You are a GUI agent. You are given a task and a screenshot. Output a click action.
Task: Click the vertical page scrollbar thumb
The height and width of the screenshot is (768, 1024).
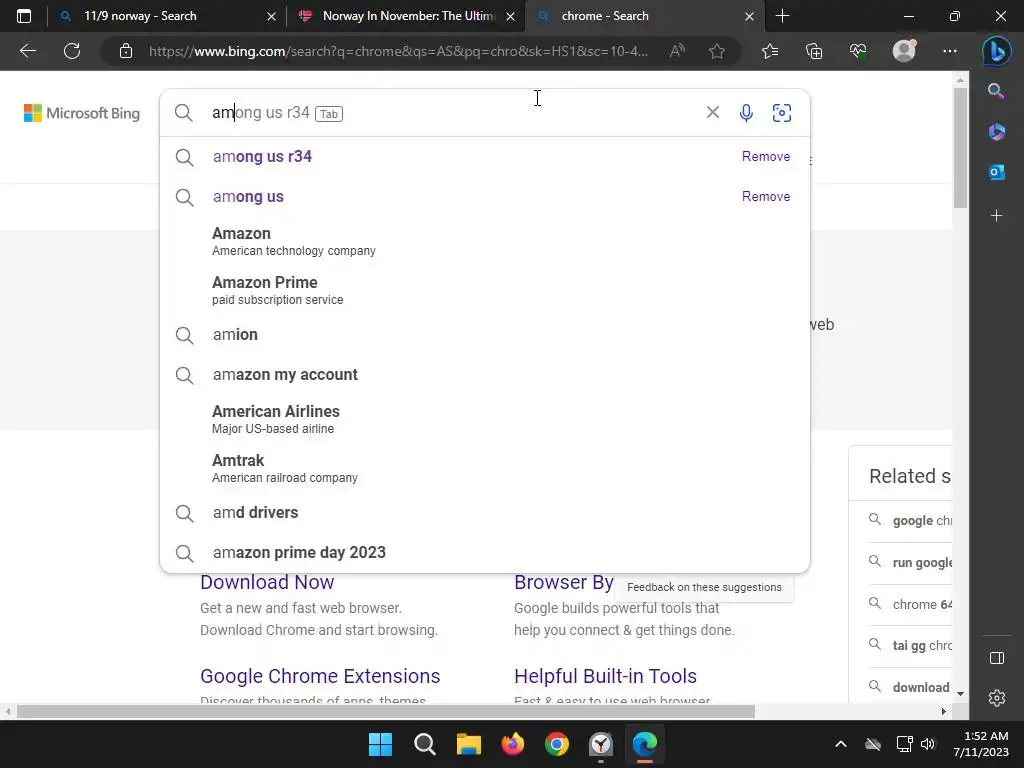pos(960,147)
